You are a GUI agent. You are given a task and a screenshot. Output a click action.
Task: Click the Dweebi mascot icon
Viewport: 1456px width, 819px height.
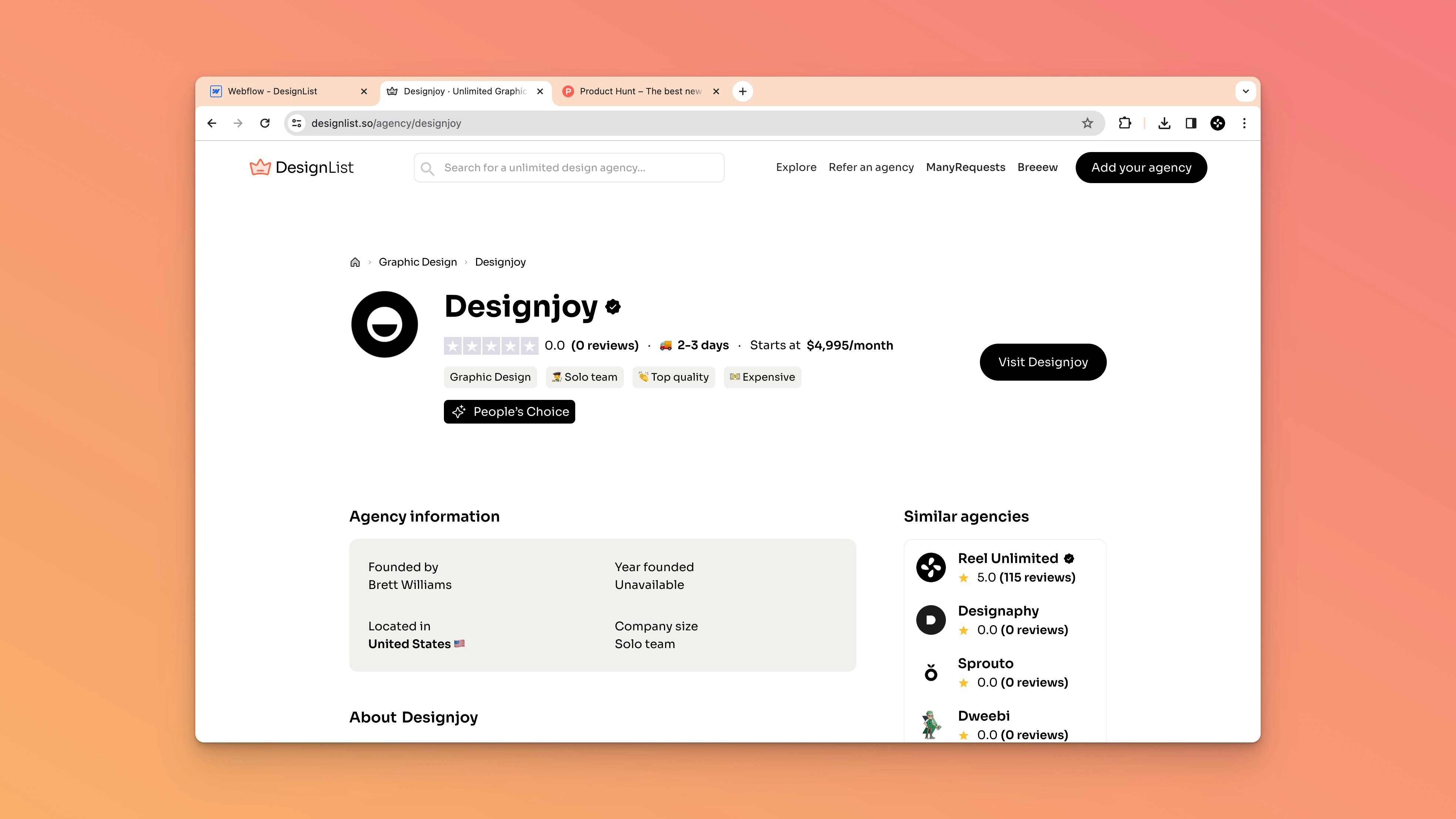point(931,725)
